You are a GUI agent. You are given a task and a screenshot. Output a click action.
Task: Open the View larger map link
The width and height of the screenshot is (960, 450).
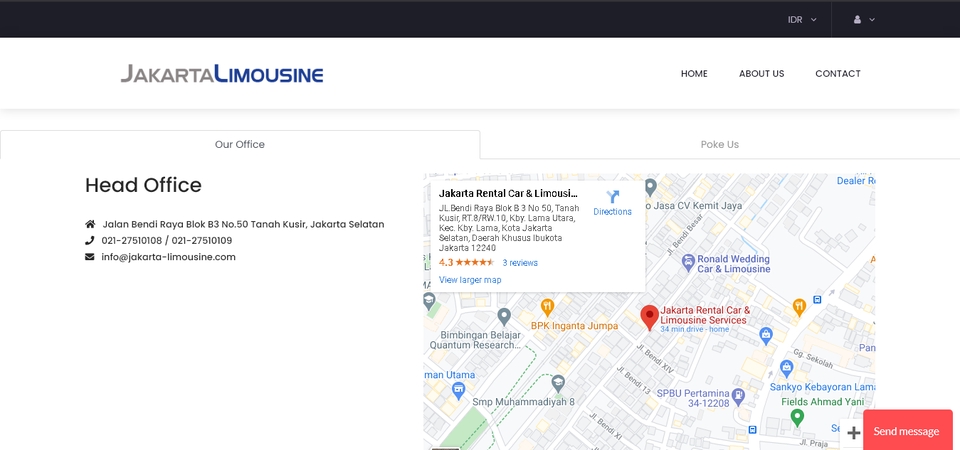point(470,280)
